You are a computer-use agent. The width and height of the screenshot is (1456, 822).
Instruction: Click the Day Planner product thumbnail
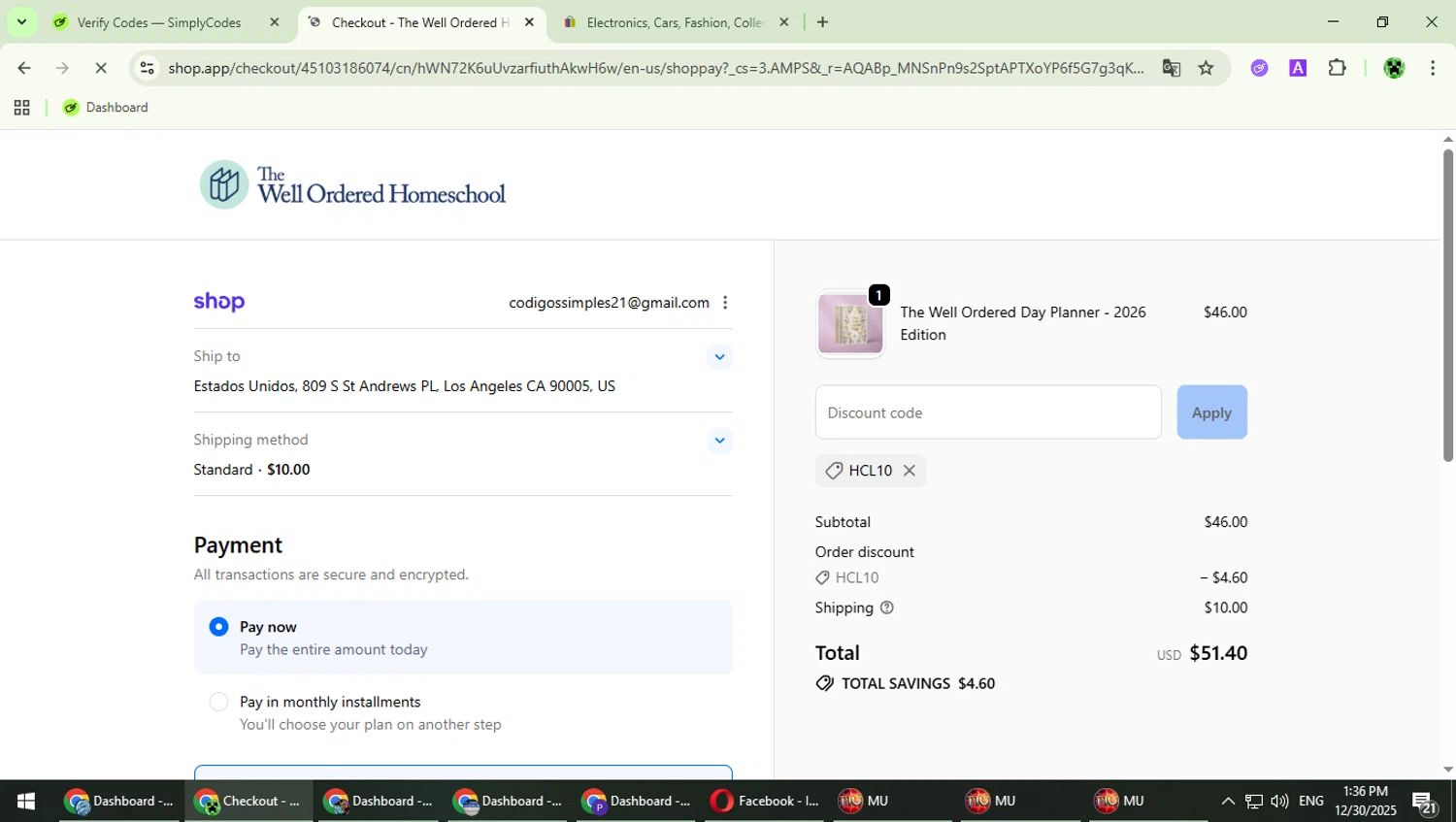pos(850,324)
